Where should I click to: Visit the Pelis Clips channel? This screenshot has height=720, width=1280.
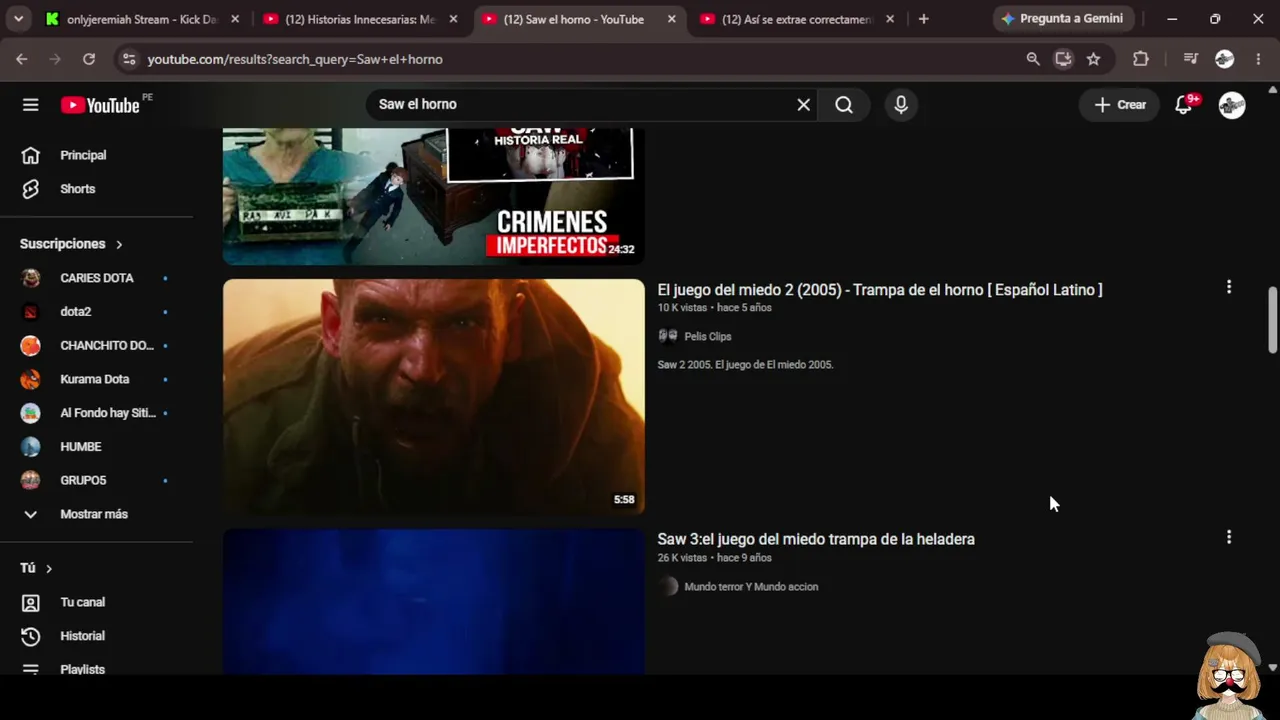[x=708, y=337]
